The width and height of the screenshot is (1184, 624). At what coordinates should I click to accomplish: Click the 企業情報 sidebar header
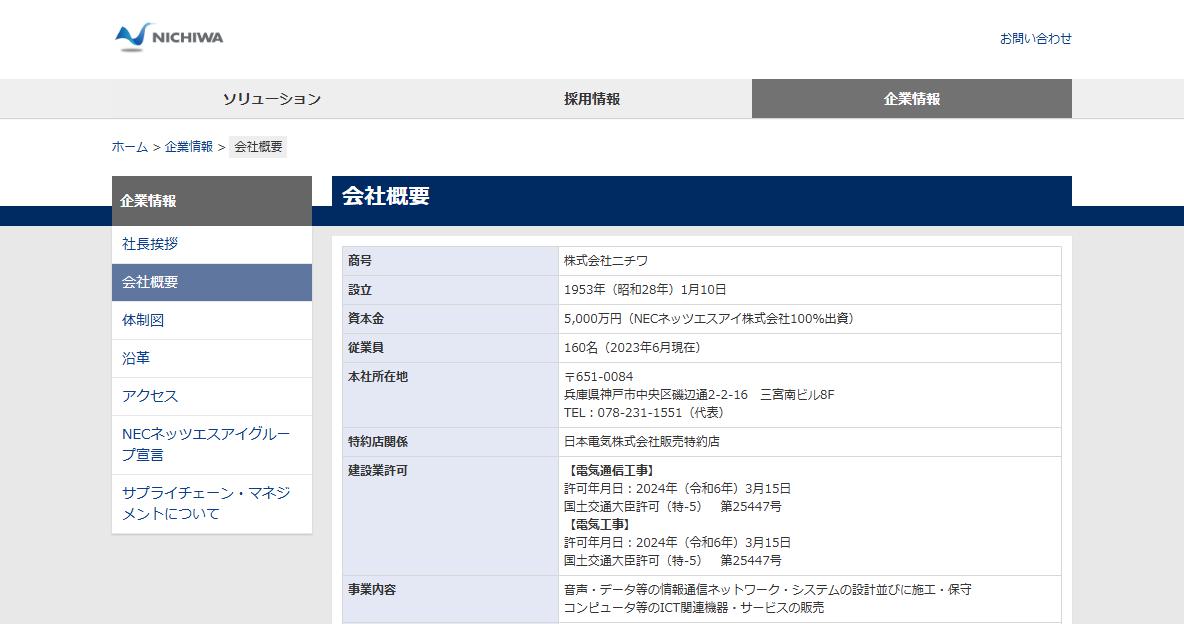(x=211, y=201)
